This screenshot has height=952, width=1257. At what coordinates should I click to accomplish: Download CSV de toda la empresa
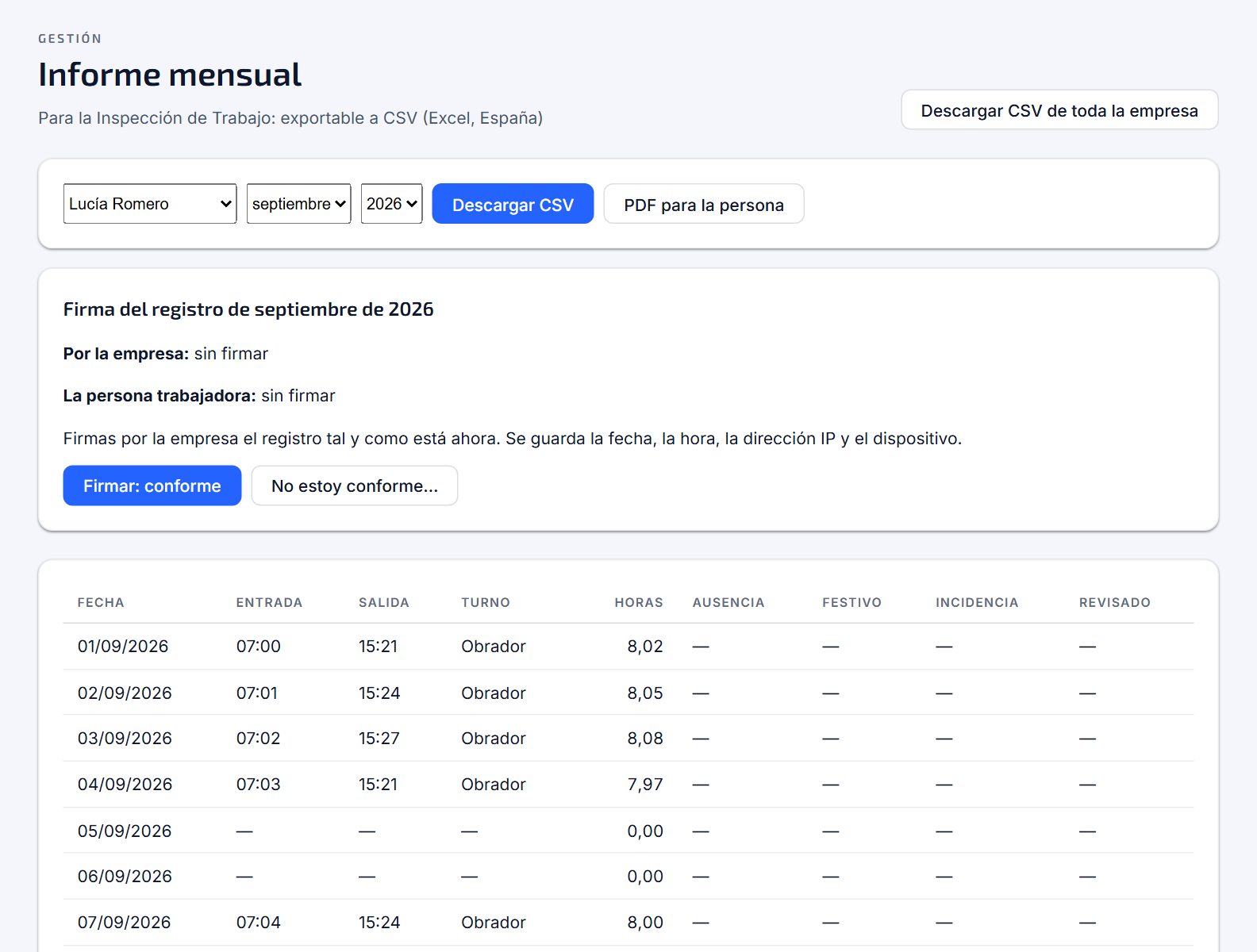1059,109
